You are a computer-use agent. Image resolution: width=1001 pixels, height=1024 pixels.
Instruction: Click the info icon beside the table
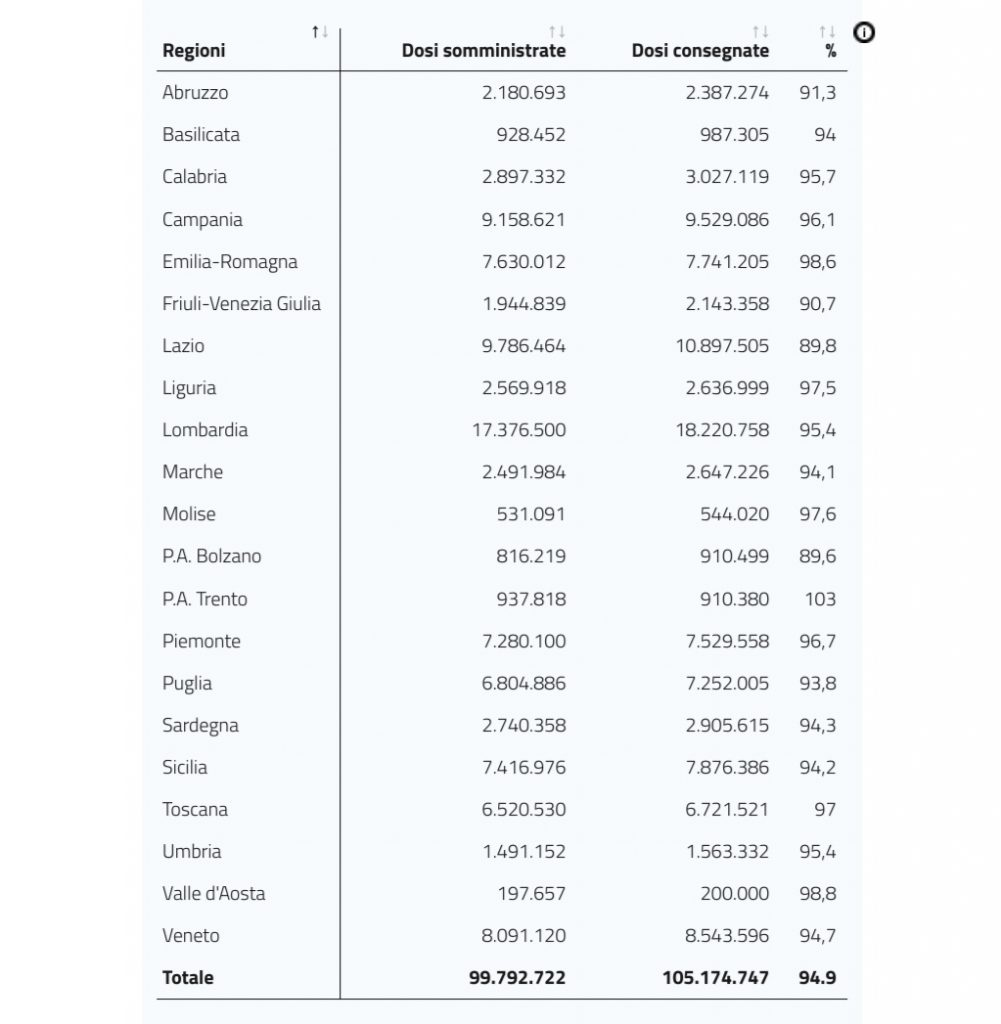point(864,32)
